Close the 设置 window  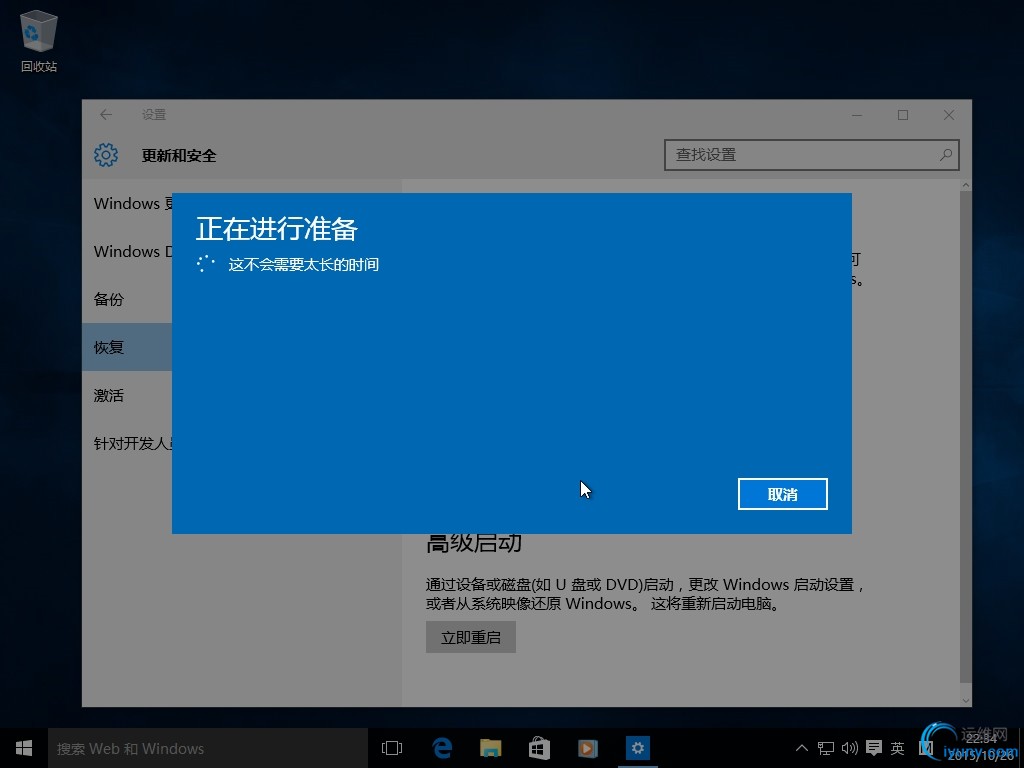click(949, 115)
